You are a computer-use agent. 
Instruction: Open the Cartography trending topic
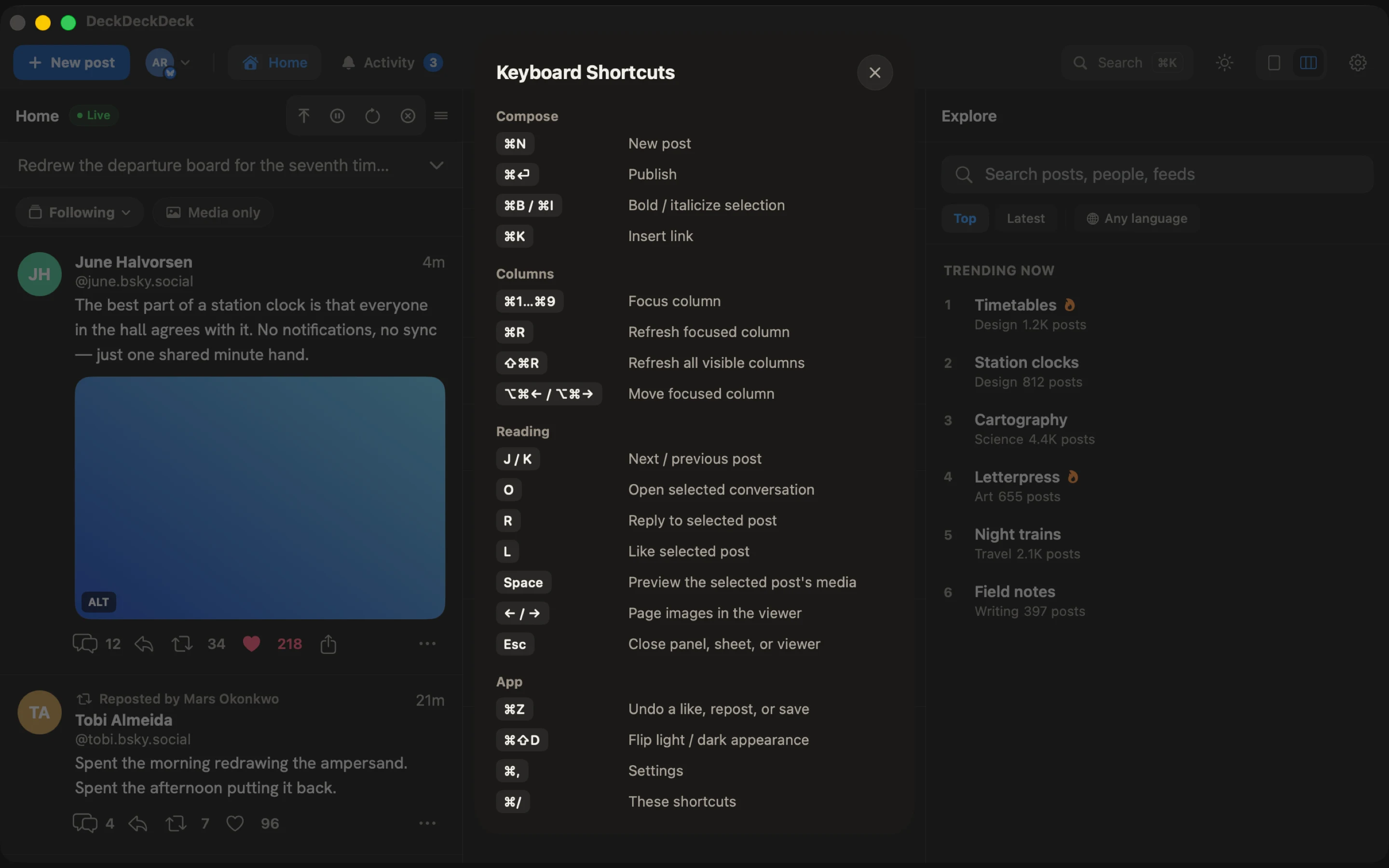[x=1021, y=420]
